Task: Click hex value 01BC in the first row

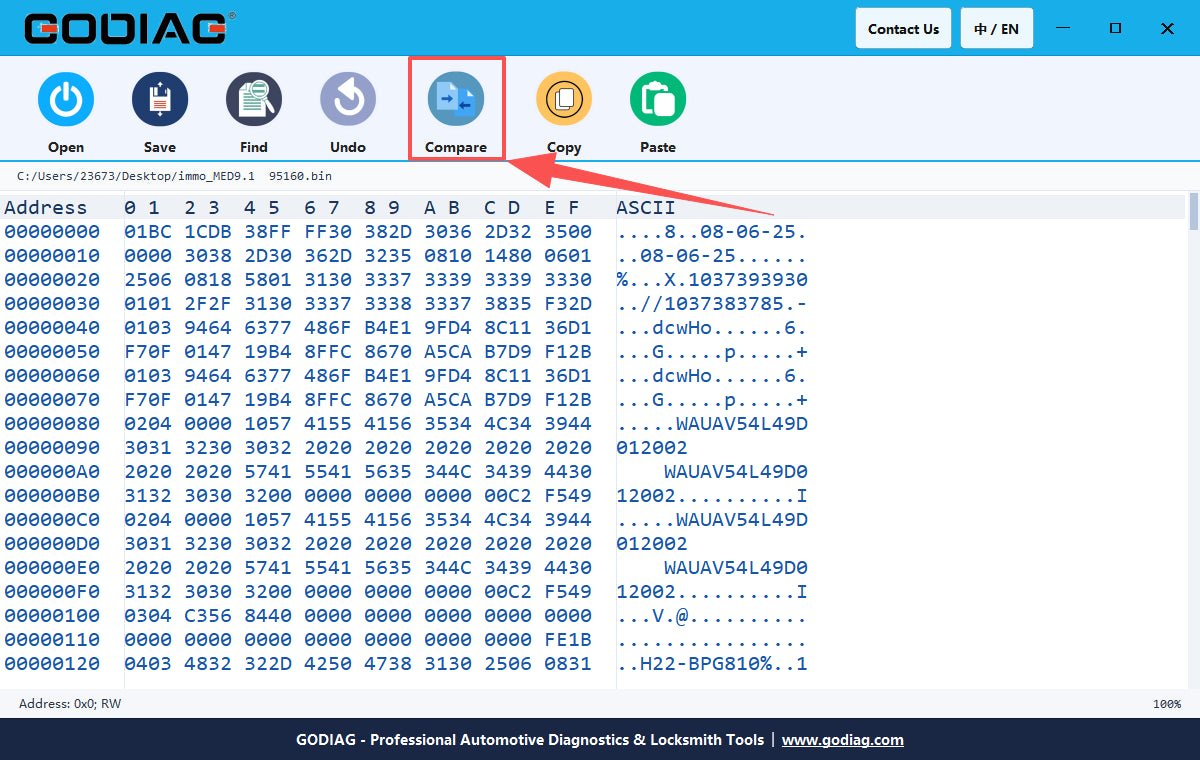Action: coord(148,232)
